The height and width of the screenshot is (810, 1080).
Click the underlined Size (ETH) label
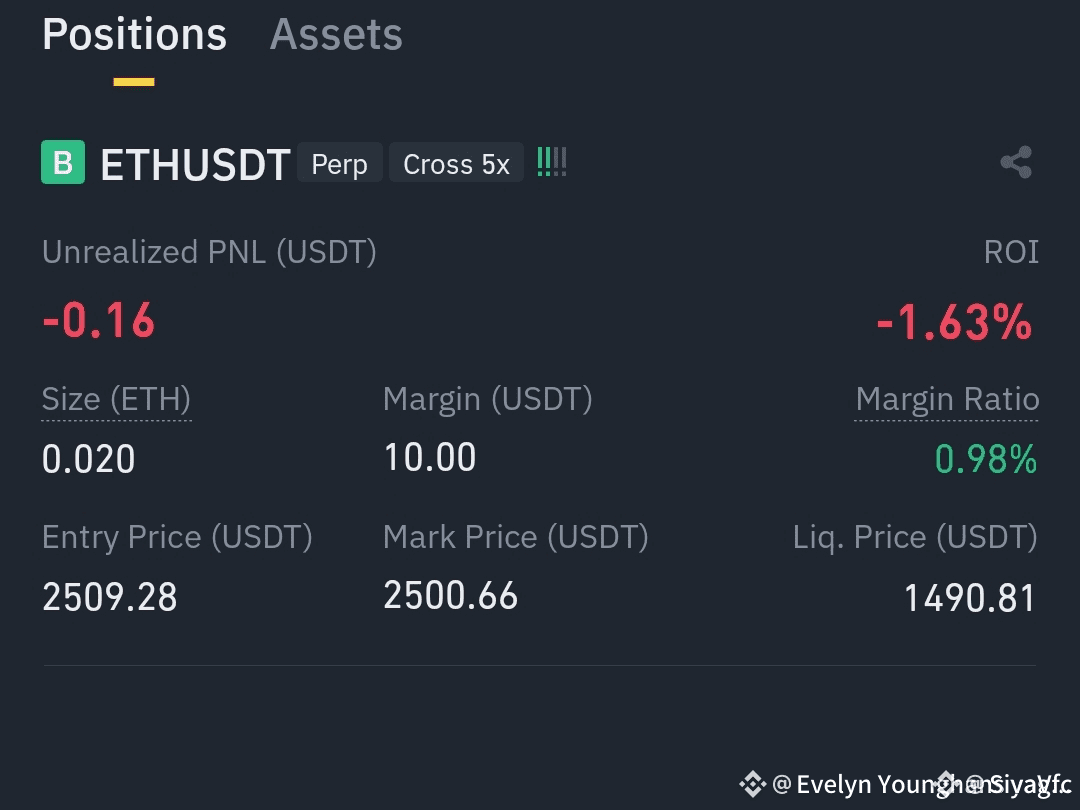tap(116, 400)
